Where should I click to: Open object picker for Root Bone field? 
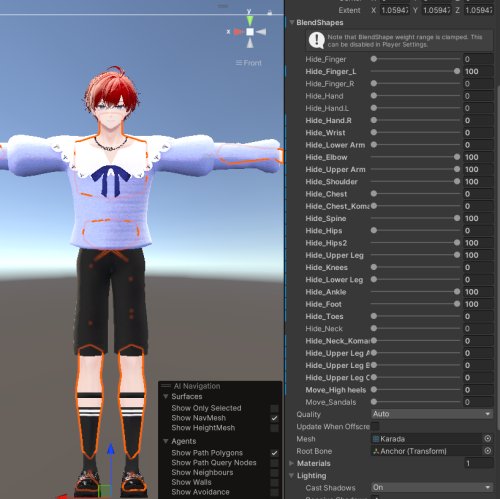[487, 451]
